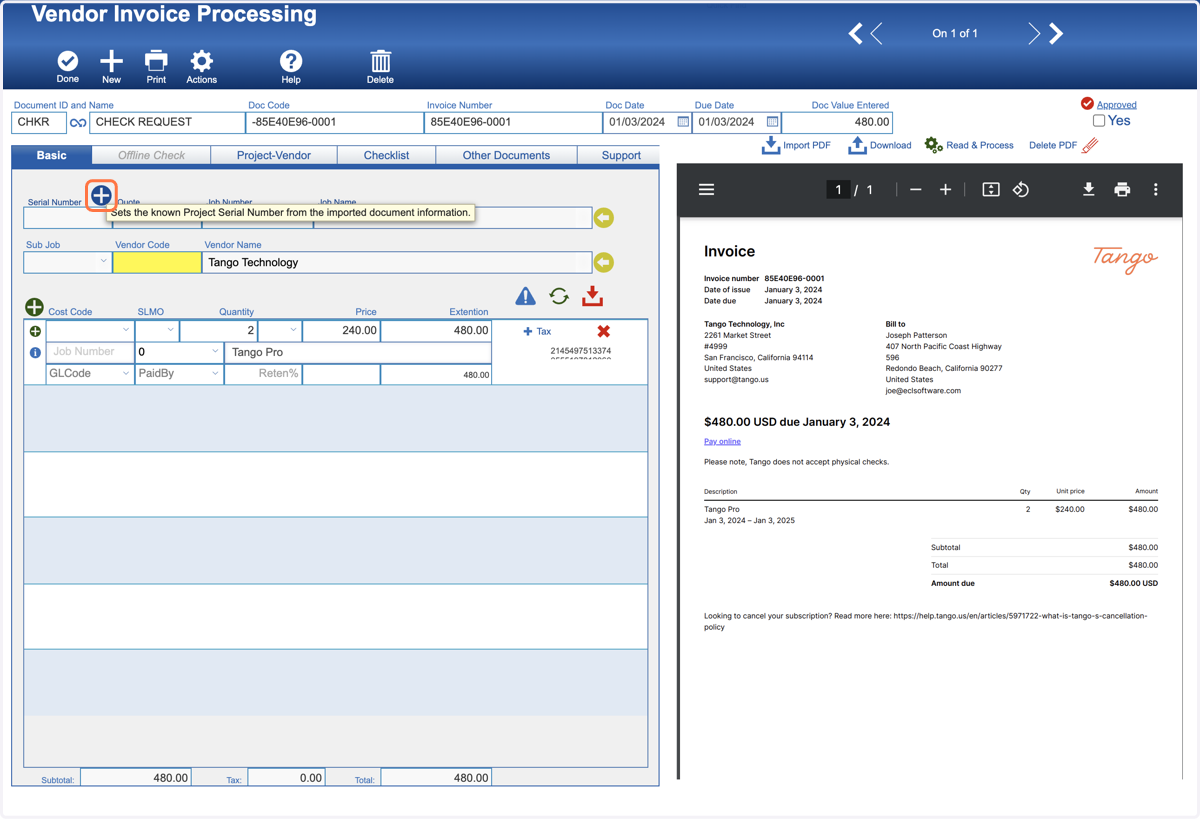The image size is (1200, 819).
Task: Check the Approved Yes checkbox
Action: click(1099, 121)
